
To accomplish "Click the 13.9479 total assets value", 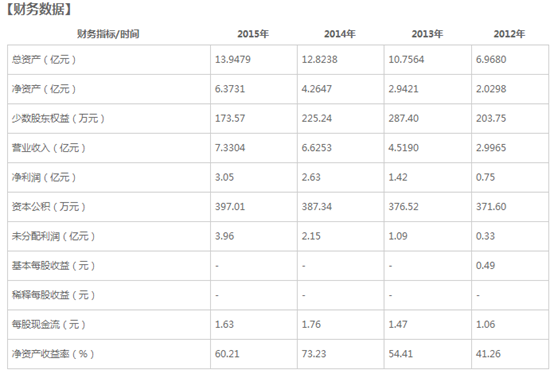I will click(x=233, y=59).
